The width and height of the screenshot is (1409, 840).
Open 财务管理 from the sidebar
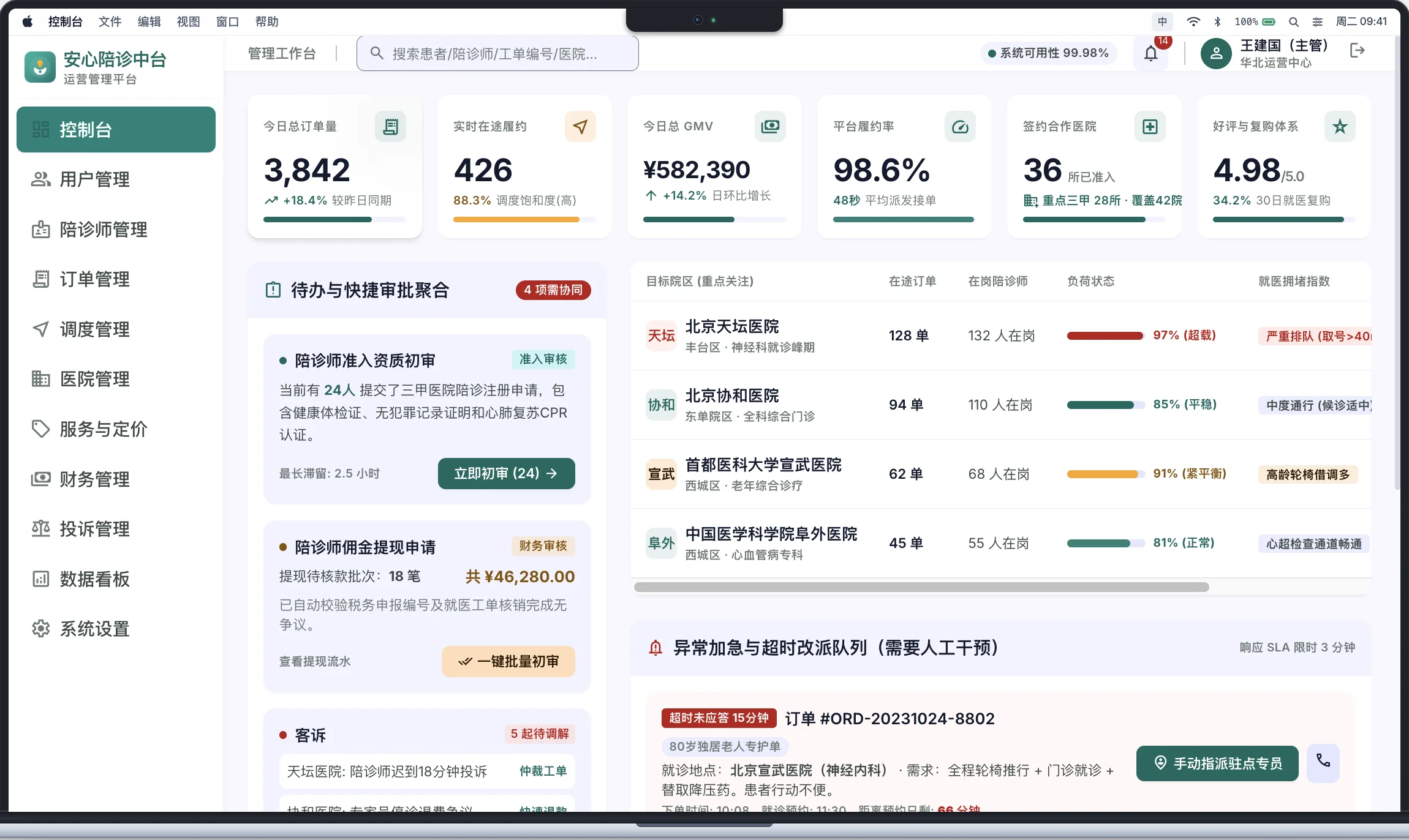tap(116, 479)
